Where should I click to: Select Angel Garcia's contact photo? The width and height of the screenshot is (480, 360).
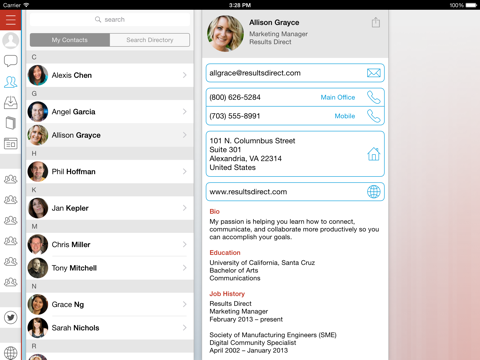point(38,112)
